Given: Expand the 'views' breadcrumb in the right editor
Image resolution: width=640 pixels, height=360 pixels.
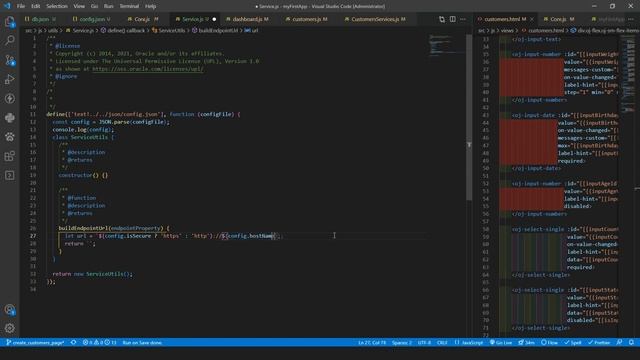Looking at the screenshot, I should tap(507, 30).
